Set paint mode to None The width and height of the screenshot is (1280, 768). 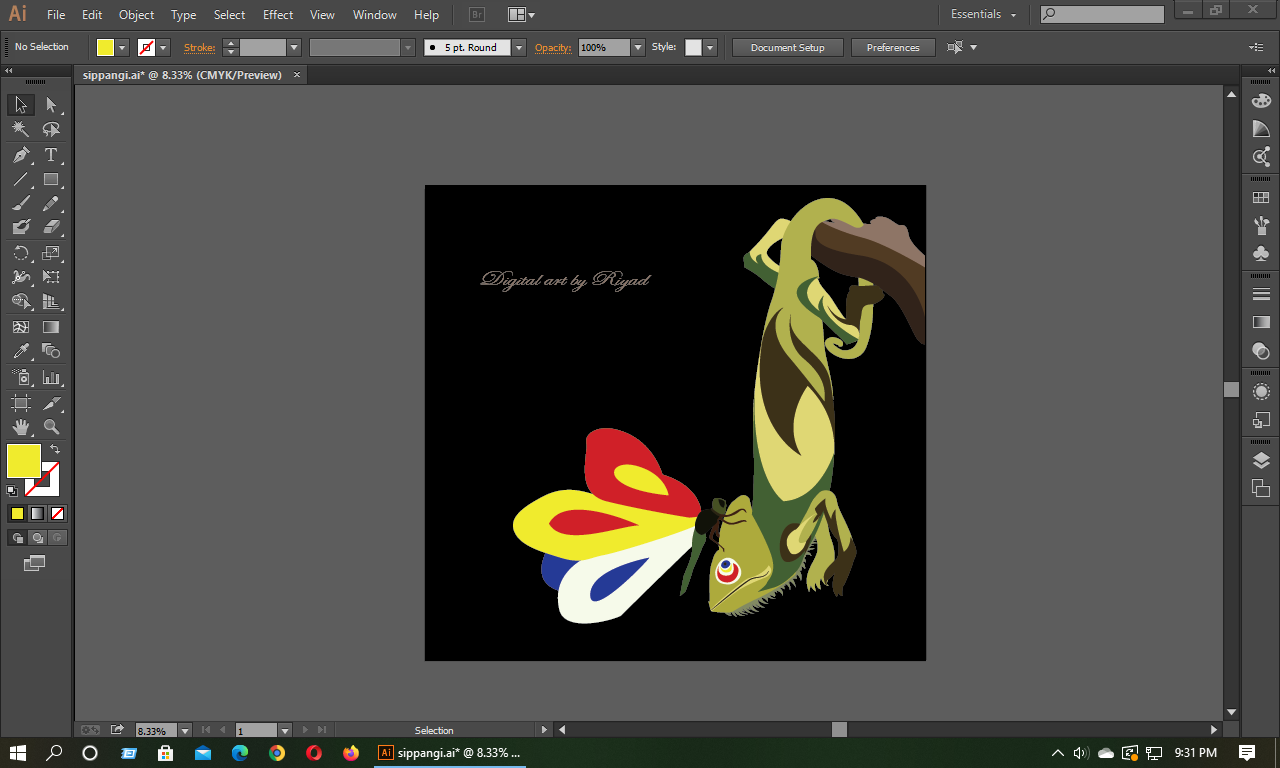coord(58,514)
